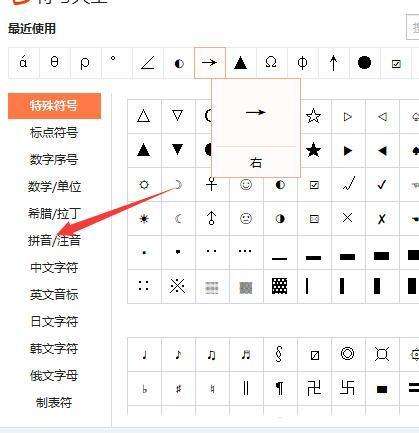
Task: Open the 中文字符 category
Action: 54,267
